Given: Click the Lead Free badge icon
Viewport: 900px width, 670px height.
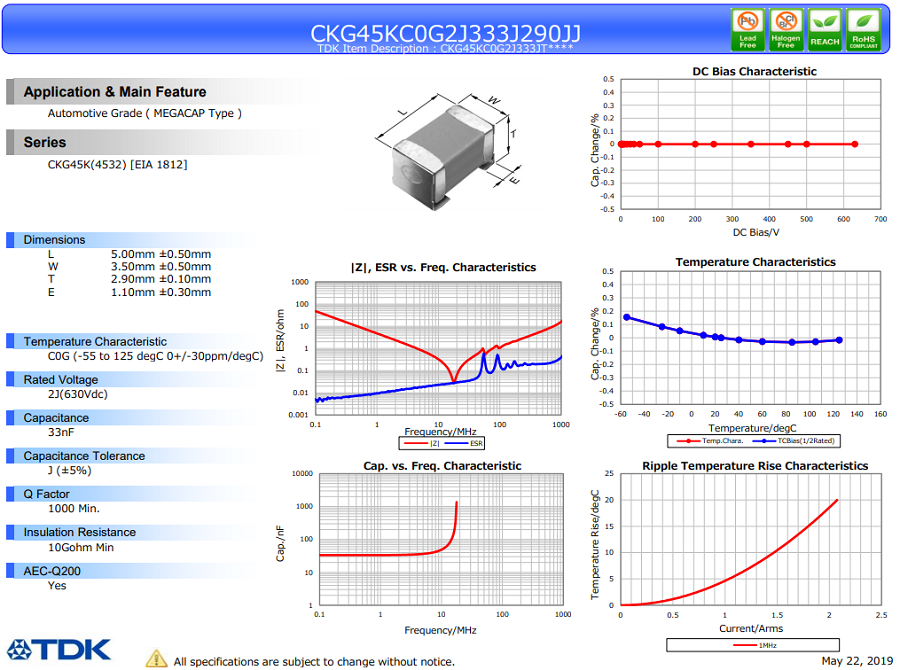Looking at the screenshot, I should click(747, 29).
